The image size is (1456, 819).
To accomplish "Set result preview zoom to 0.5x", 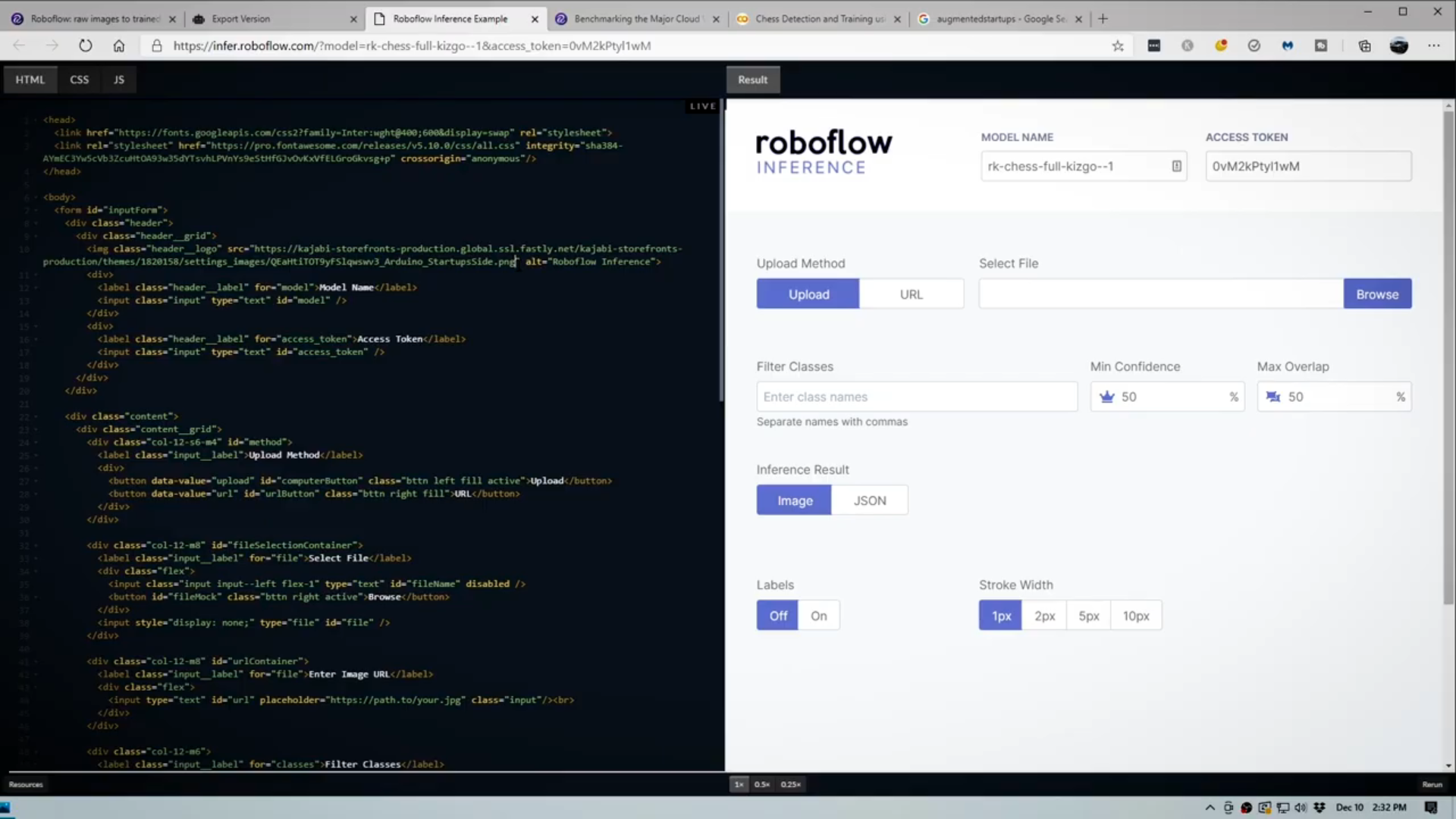I will point(761,784).
